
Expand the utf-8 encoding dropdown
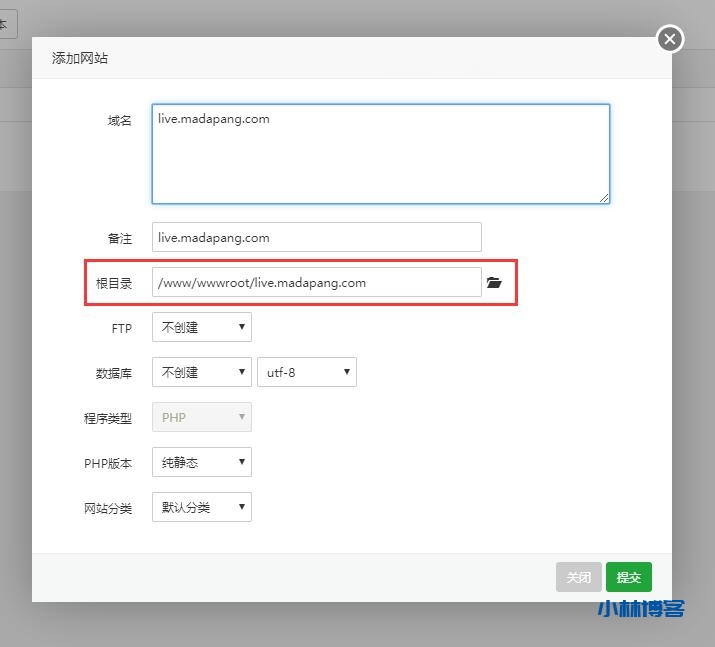pyautogui.click(x=306, y=372)
